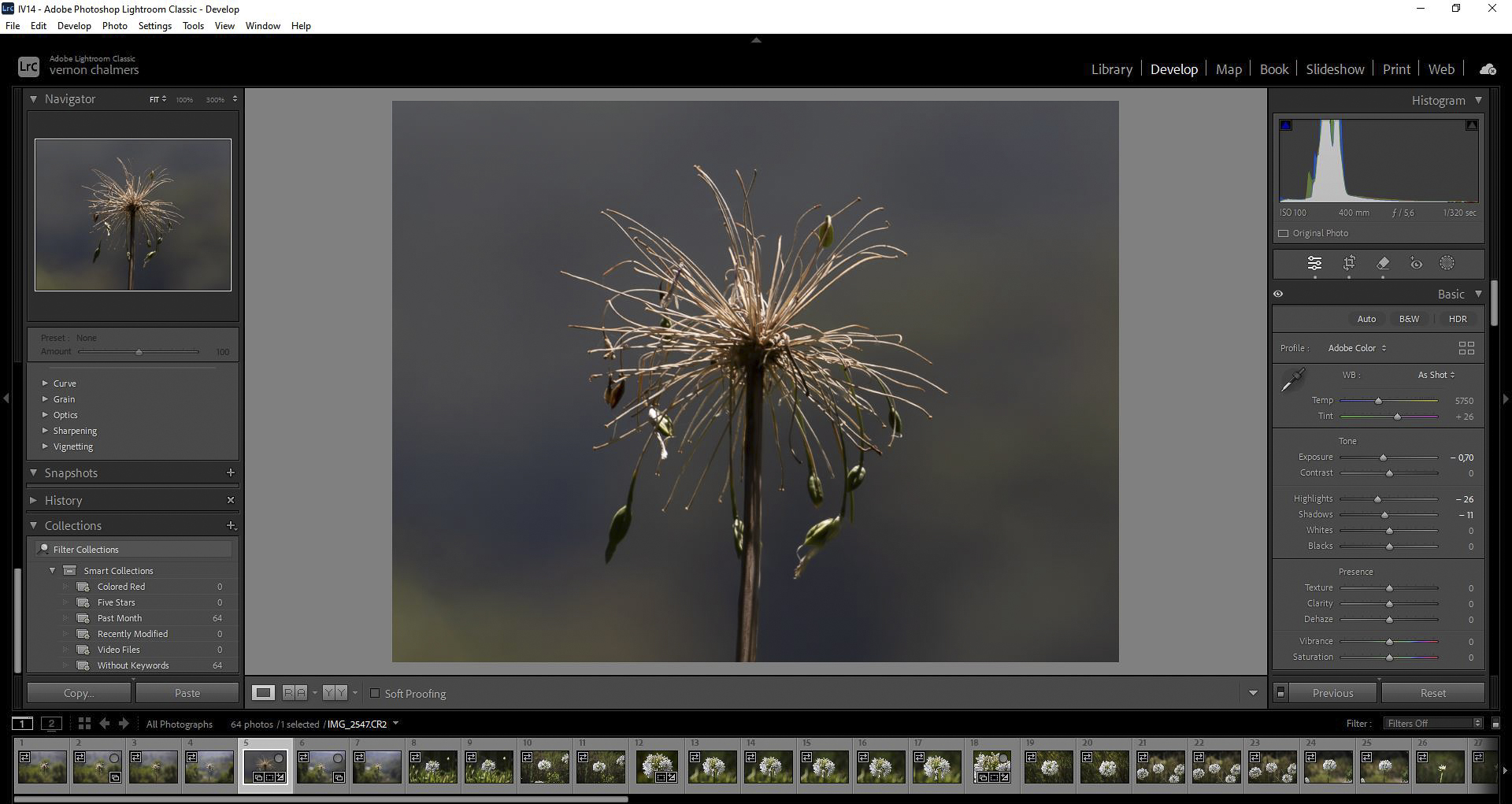The height and width of the screenshot is (804, 1512).
Task: Switch to the Library module
Action: [x=1111, y=69]
